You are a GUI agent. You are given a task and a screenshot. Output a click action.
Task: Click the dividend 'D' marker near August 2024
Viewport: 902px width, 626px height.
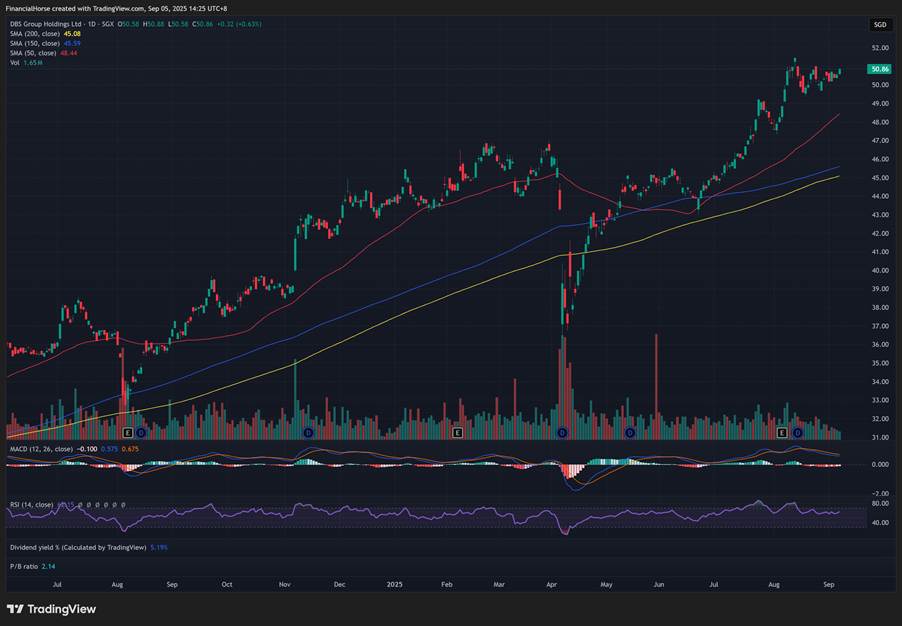click(141, 432)
